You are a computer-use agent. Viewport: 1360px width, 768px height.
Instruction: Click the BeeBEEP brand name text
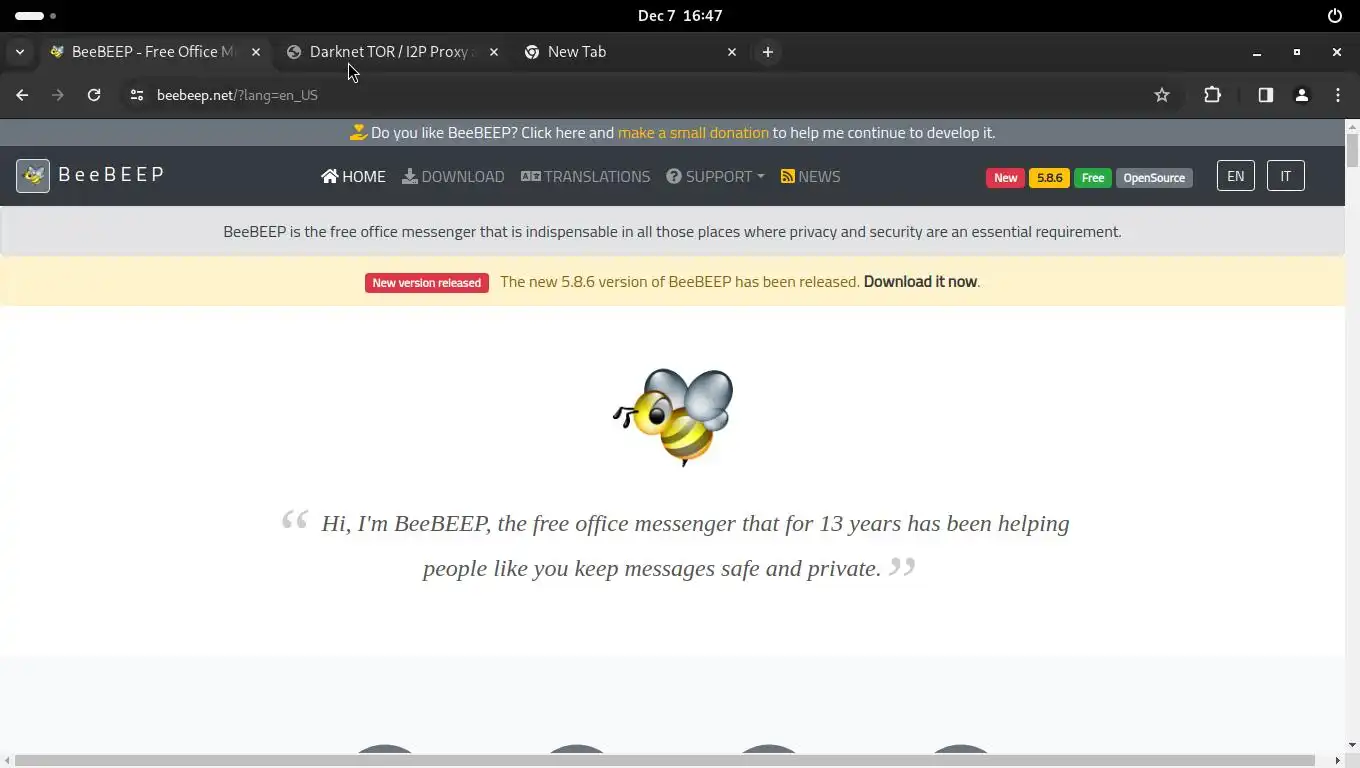click(x=111, y=174)
